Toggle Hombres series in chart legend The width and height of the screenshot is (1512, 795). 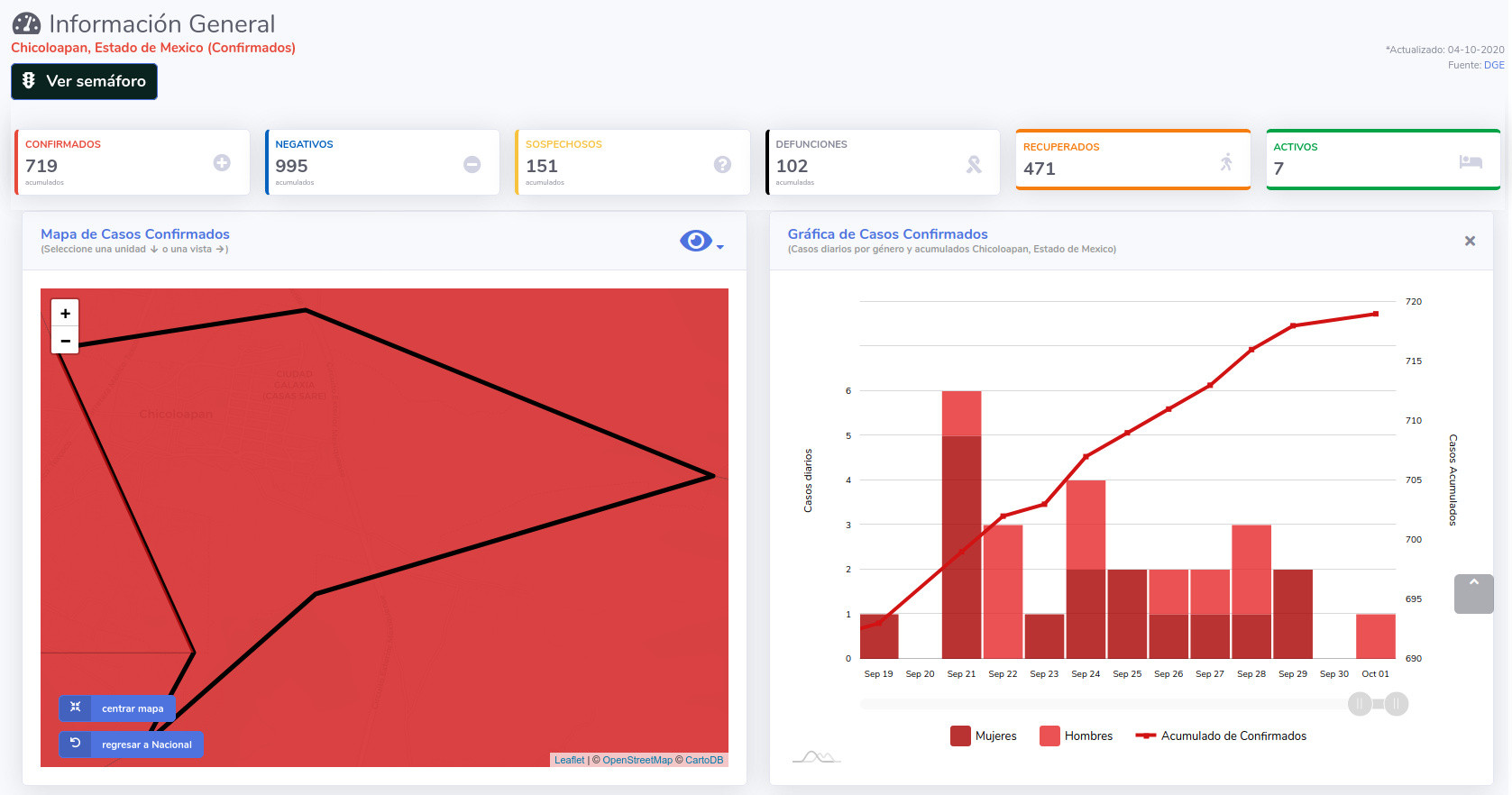(x=1077, y=736)
